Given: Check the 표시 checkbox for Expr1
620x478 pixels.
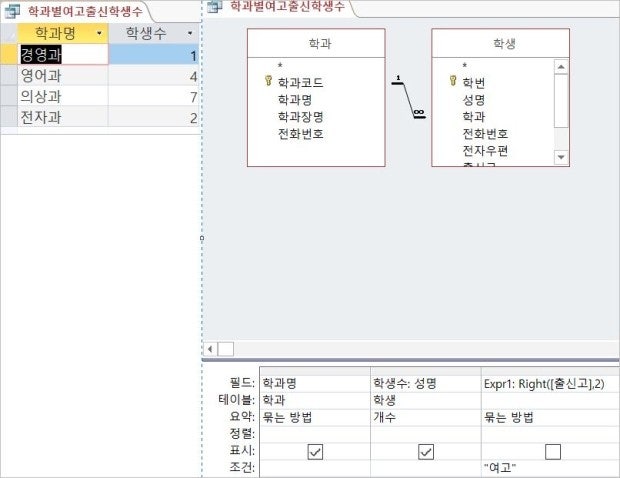Looking at the screenshot, I should (553, 452).
